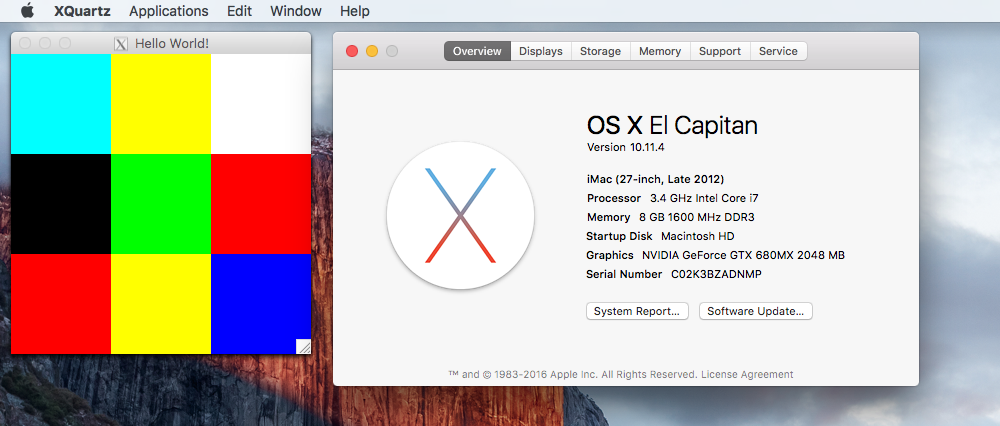Switch to the Service tab

(x=778, y=51)
